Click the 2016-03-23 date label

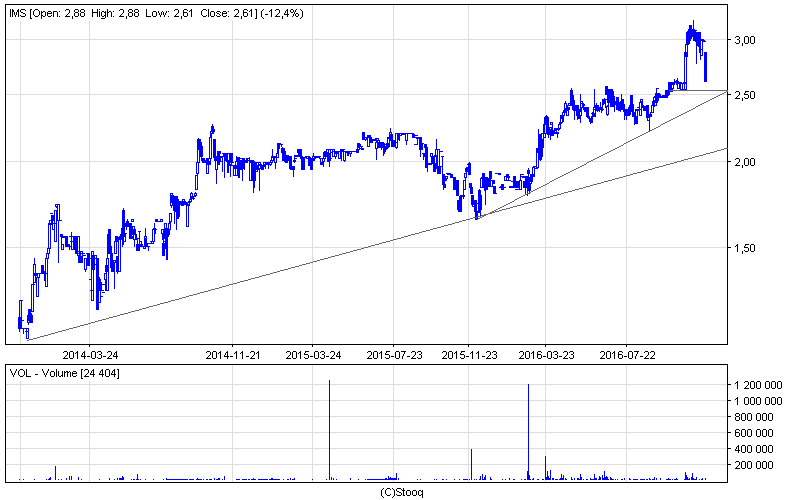546,355
